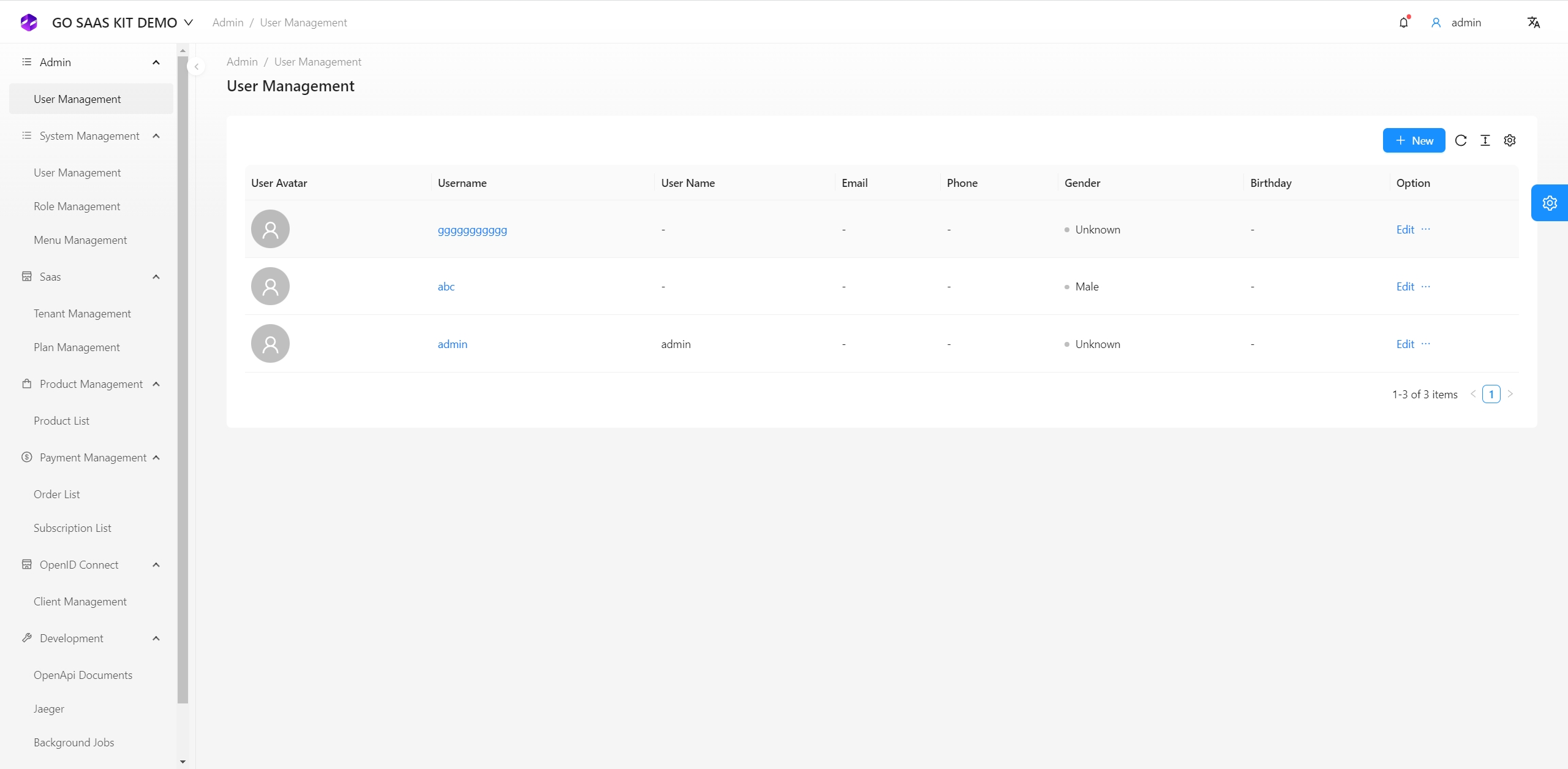This screenshot has height=769, width=1568.
Task: Collapse the Development menu group
Action: pyautogui.click(x=156, y=638)
